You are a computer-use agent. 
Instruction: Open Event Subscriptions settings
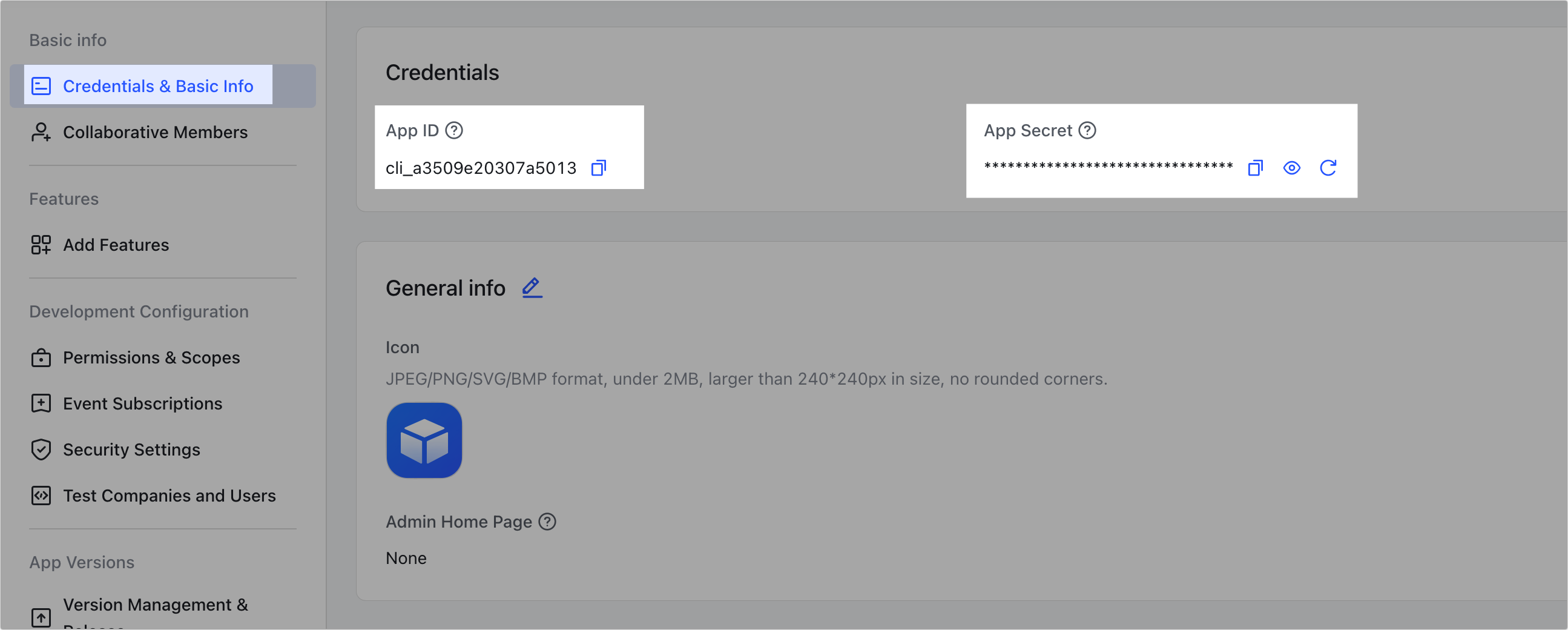click(142, 403)
